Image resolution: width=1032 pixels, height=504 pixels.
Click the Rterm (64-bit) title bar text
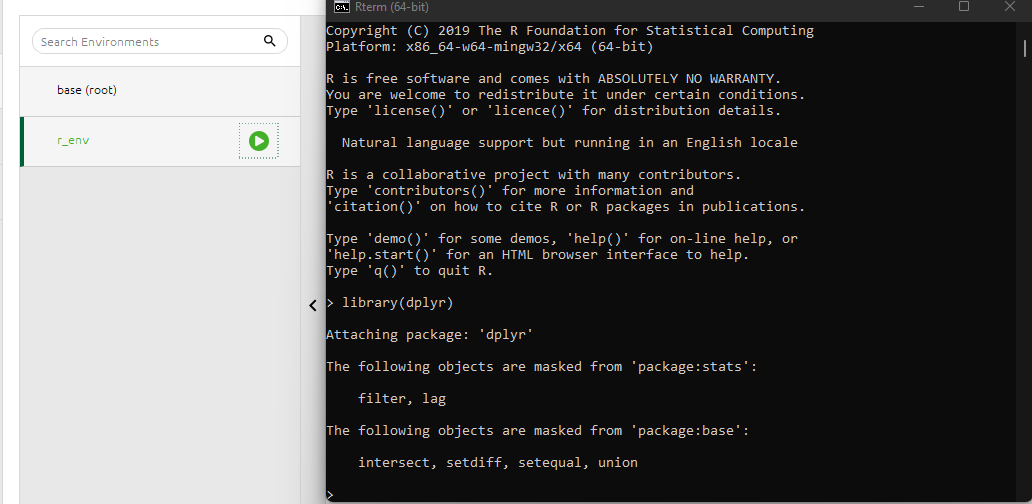tap(392, 7)
